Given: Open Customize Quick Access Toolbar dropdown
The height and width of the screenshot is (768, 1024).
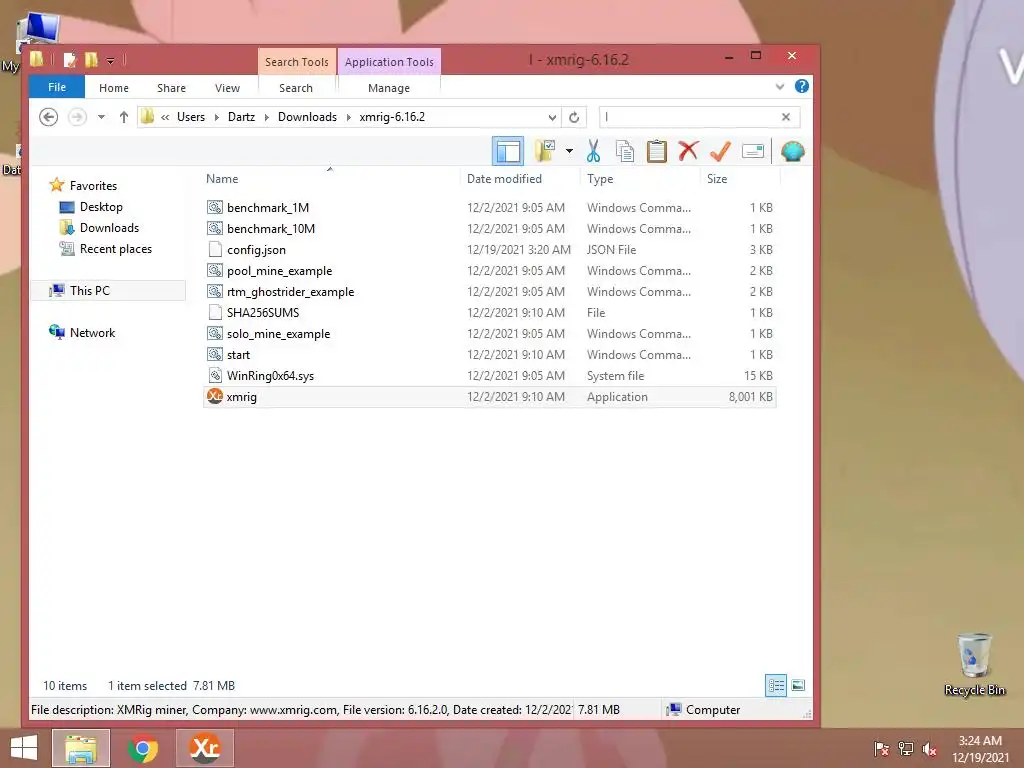Looking at the screenshot, I should 110,61.
